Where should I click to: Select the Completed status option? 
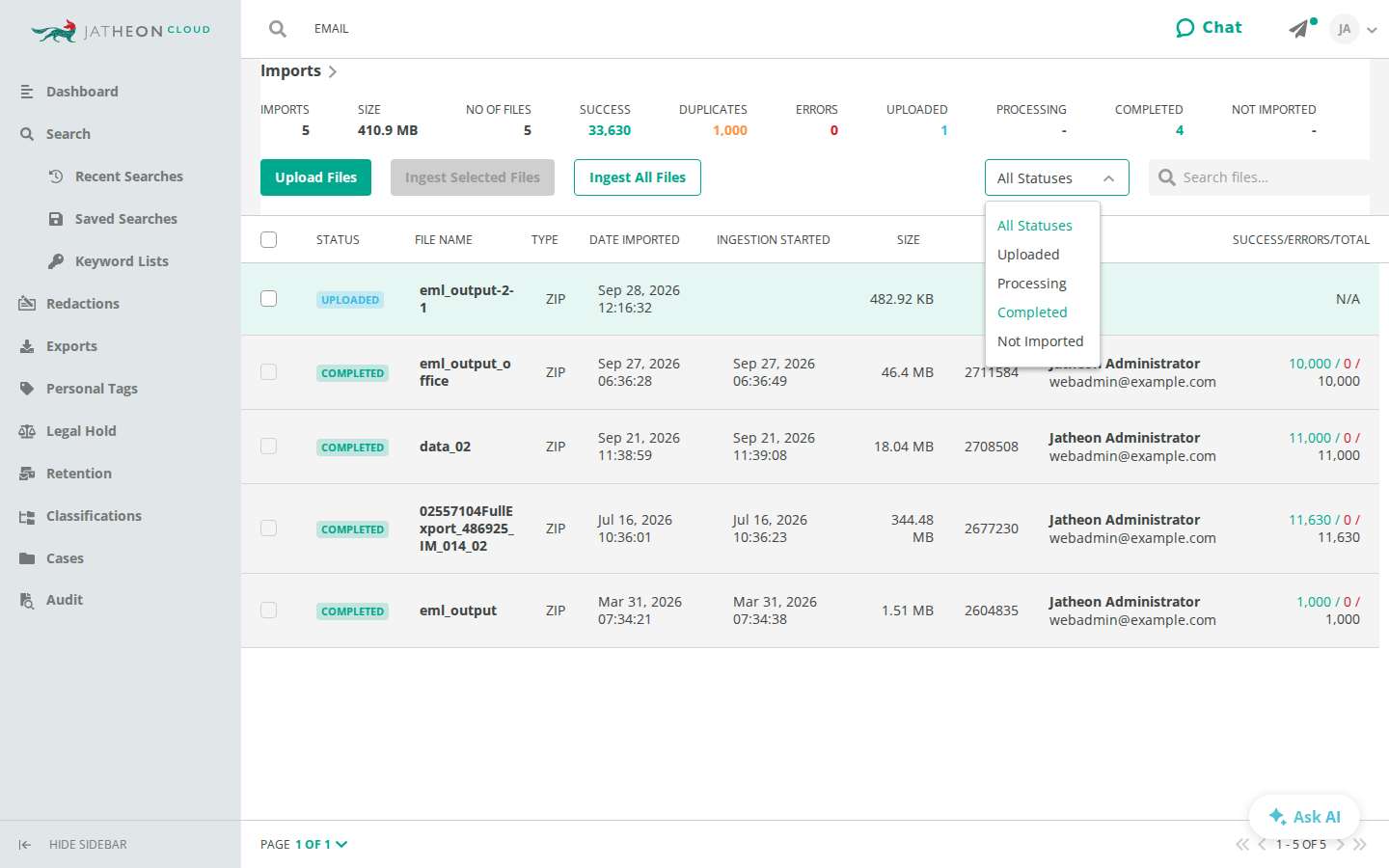coord(1032,312)
